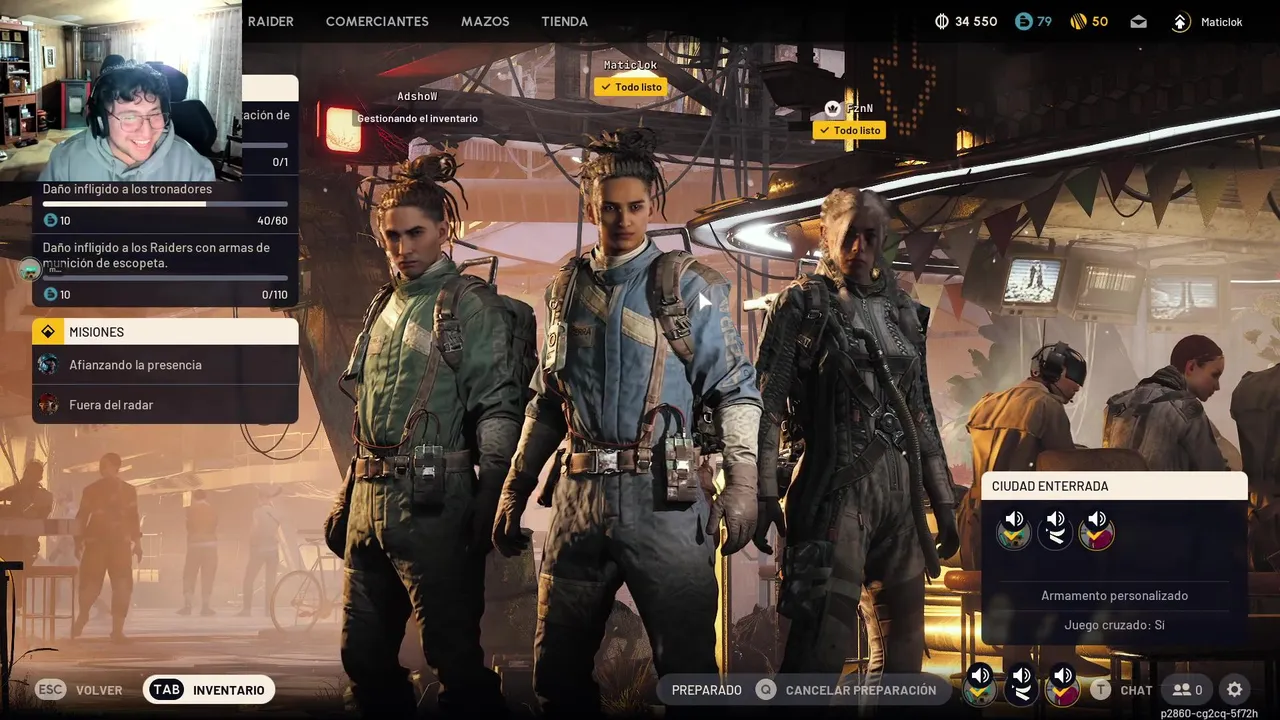The image size is (1280, 720).
Task: Click the VOLVER label
Action: (x=99, y=690)
